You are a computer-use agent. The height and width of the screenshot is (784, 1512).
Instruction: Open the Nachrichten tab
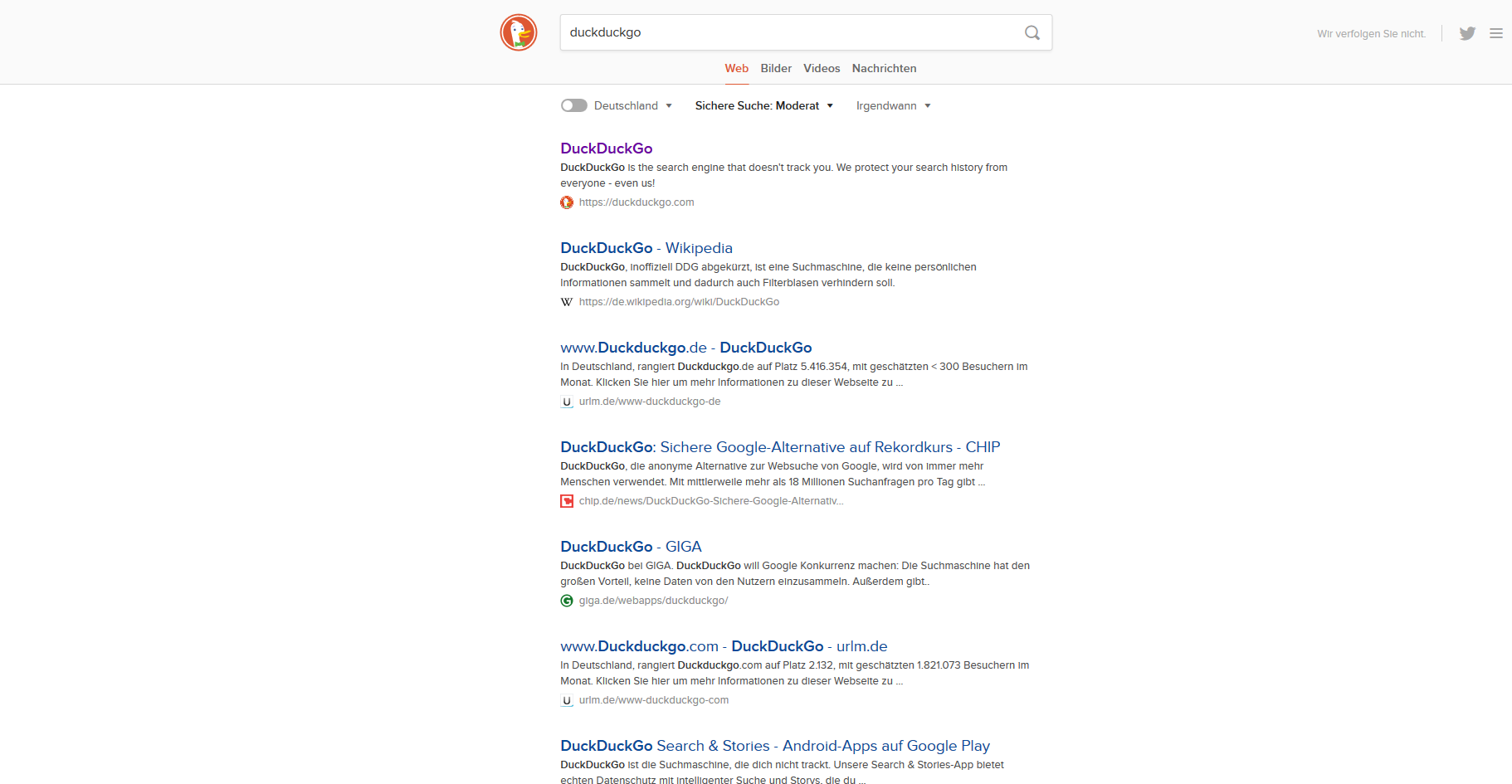pyautogui.click(x=884, y=68)
